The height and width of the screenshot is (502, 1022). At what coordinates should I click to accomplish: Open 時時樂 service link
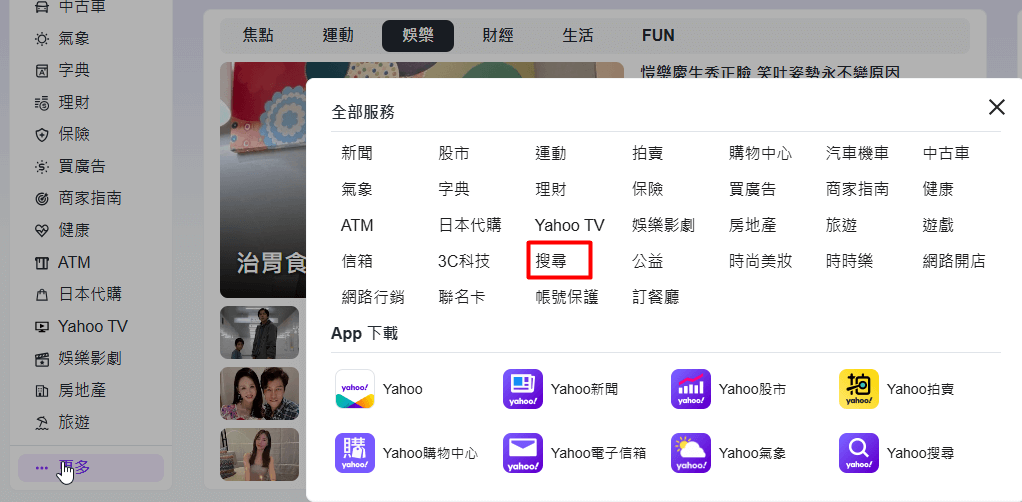(x=849, y=262)
